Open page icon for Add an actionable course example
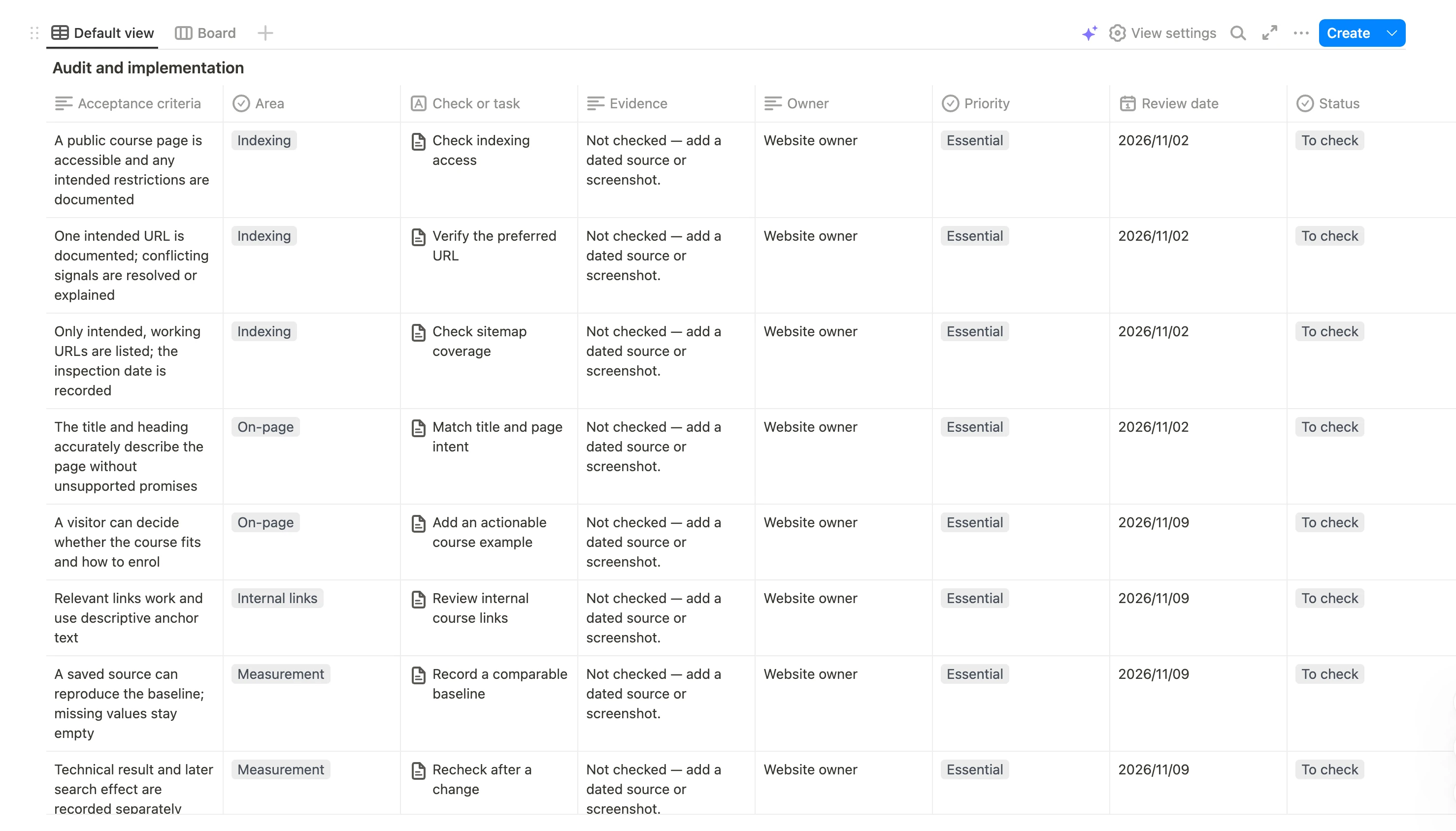1456x831 pixels. tap(419, 523)
